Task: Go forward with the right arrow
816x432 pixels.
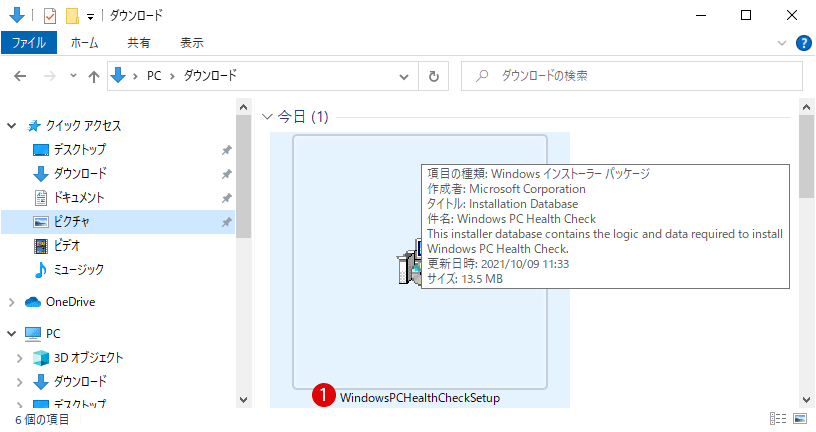Action: (49, 76)
